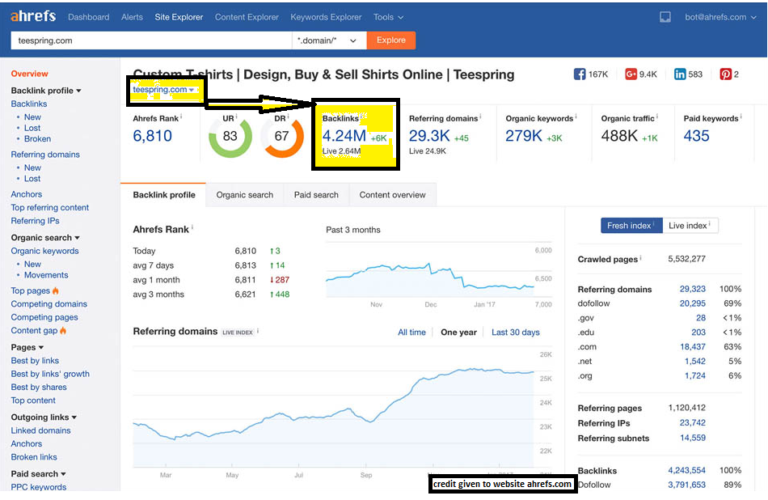Click the UR 83 gauge
The height and width of the screenshot is (500, 768).
[230, 137]
